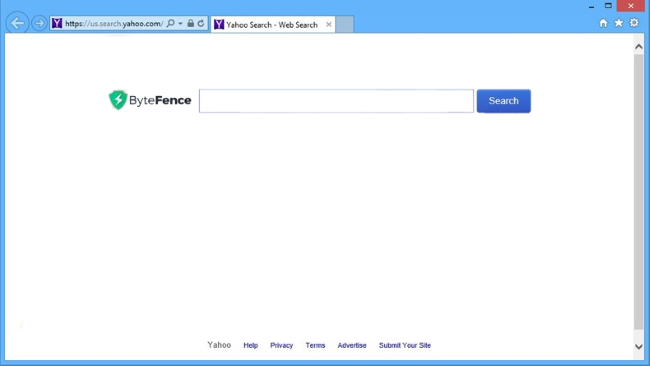Open the Advertise footer link
This screenshot has height=366, width=650.
(352, 345)
